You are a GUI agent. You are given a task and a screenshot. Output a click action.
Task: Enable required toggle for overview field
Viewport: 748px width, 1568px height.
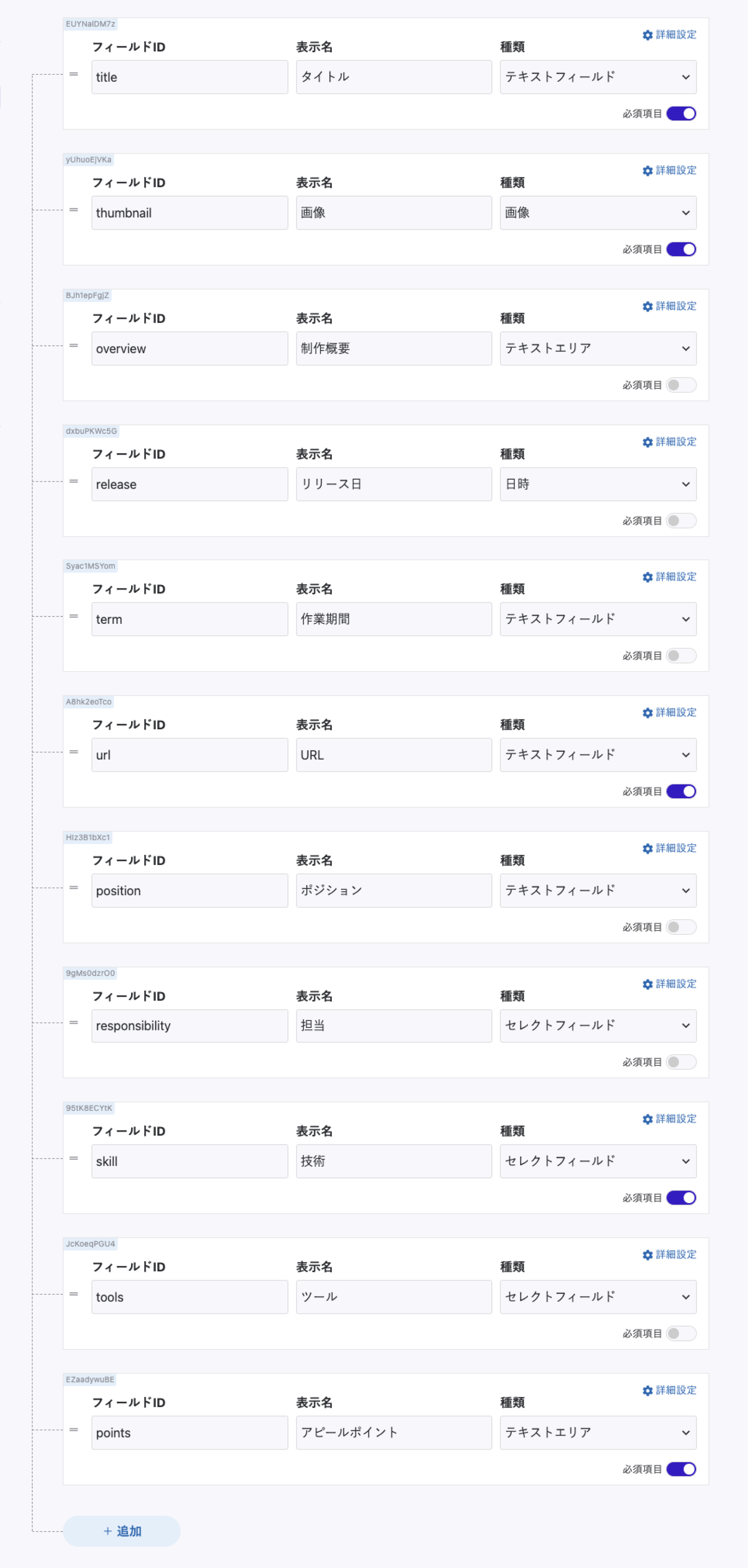click(681, 385)
